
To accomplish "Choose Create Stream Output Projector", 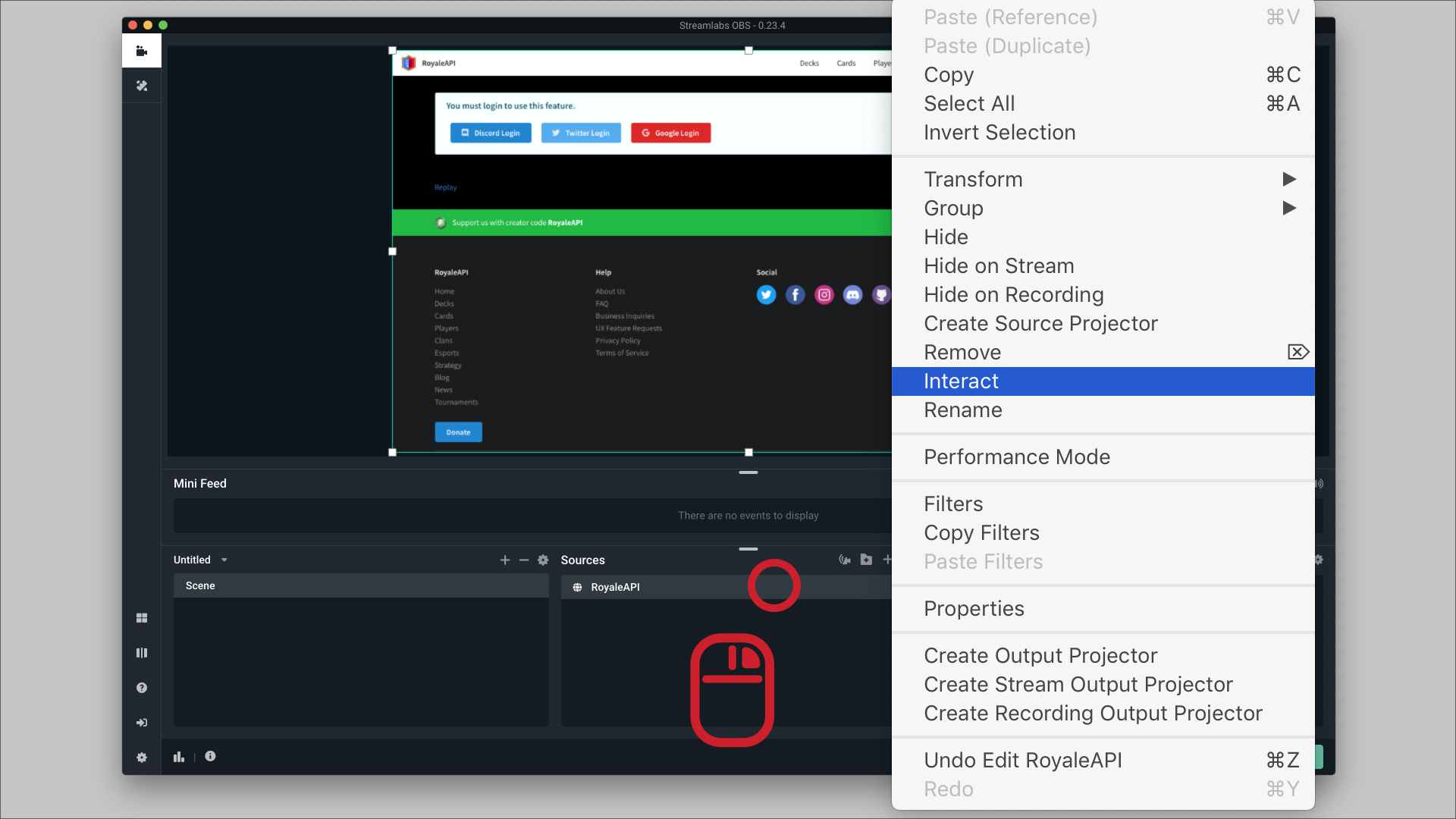I will (x=1103, y=684).
